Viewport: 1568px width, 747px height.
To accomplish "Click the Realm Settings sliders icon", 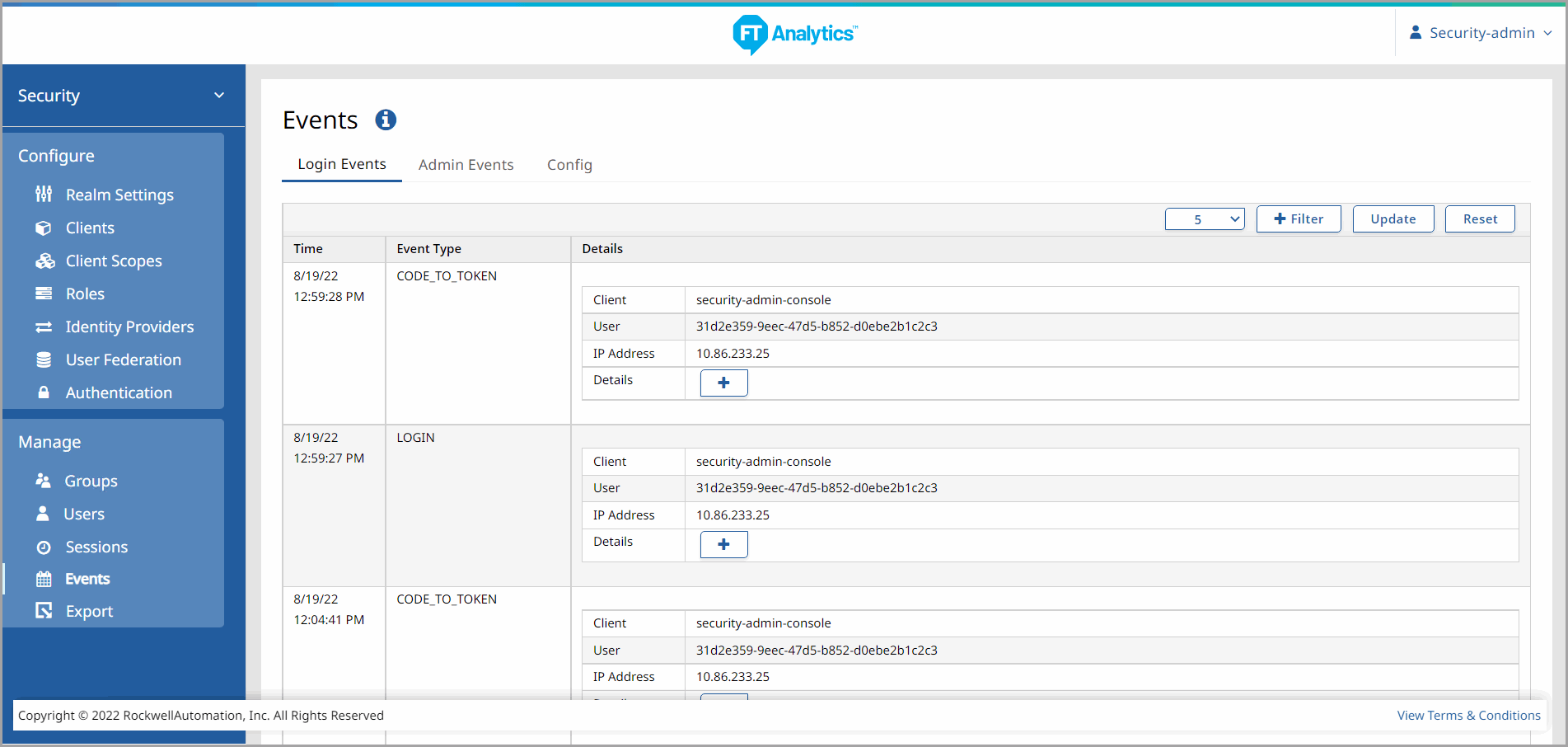I will [44, 195].
